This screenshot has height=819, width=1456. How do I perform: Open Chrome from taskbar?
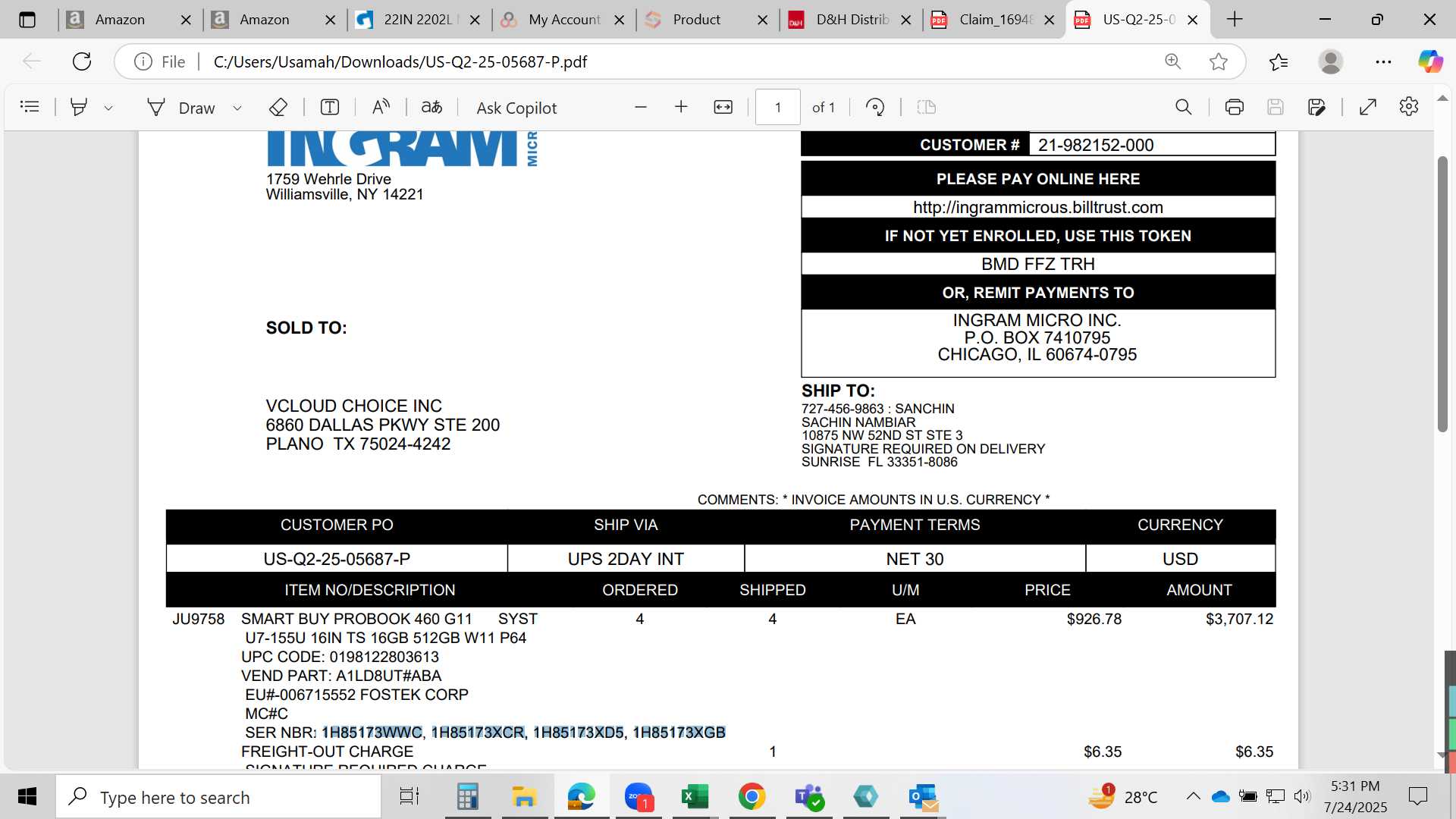752,796
